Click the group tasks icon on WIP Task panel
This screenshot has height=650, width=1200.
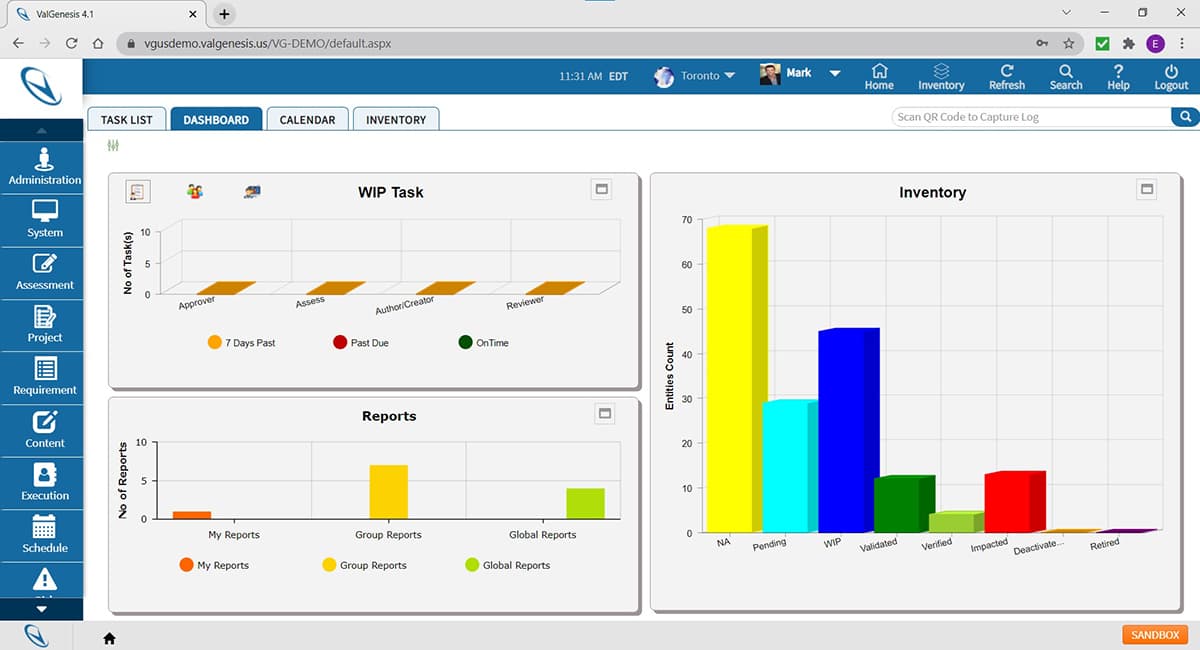tap(195, 191)
